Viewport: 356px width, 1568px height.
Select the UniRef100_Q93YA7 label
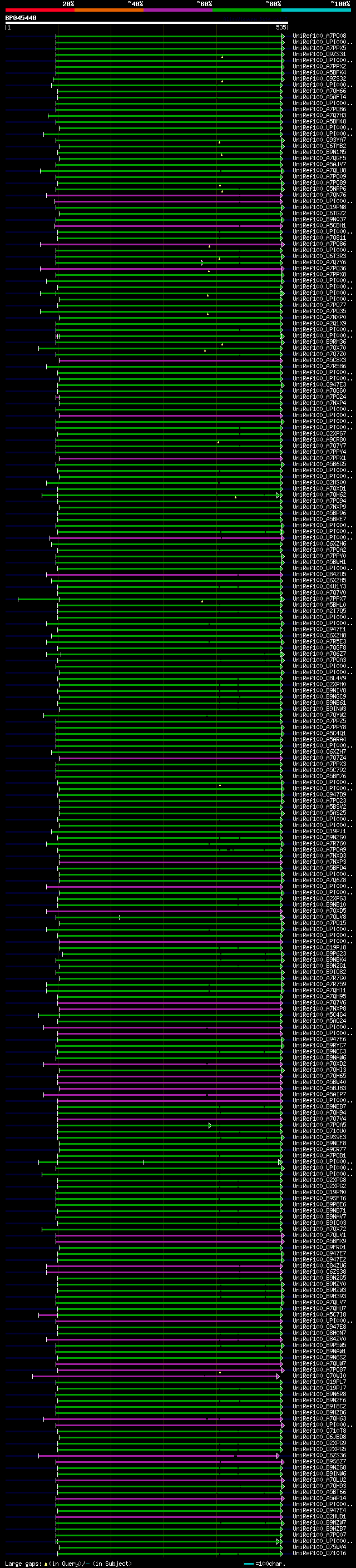point(319,140)
